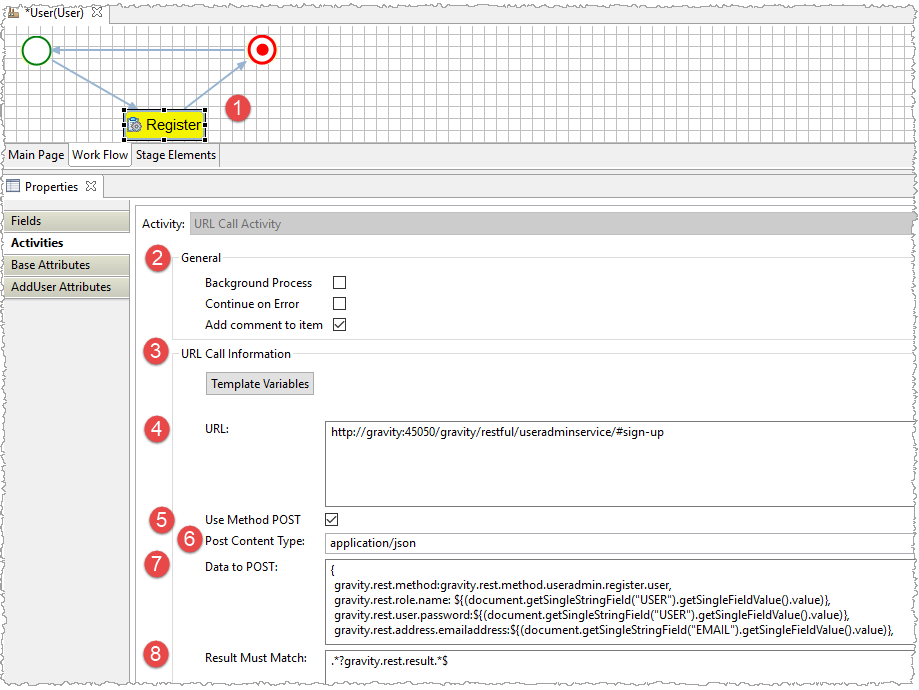Click the Post Content Type field
The image size is (919, 690).
[x=618, y=543]
